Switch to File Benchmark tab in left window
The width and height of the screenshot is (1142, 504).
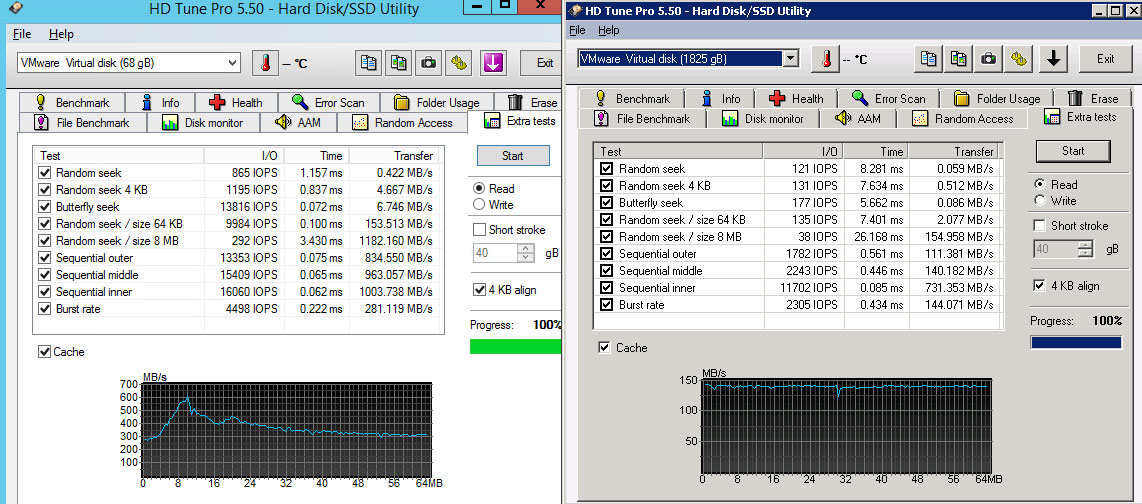[82, 122]
